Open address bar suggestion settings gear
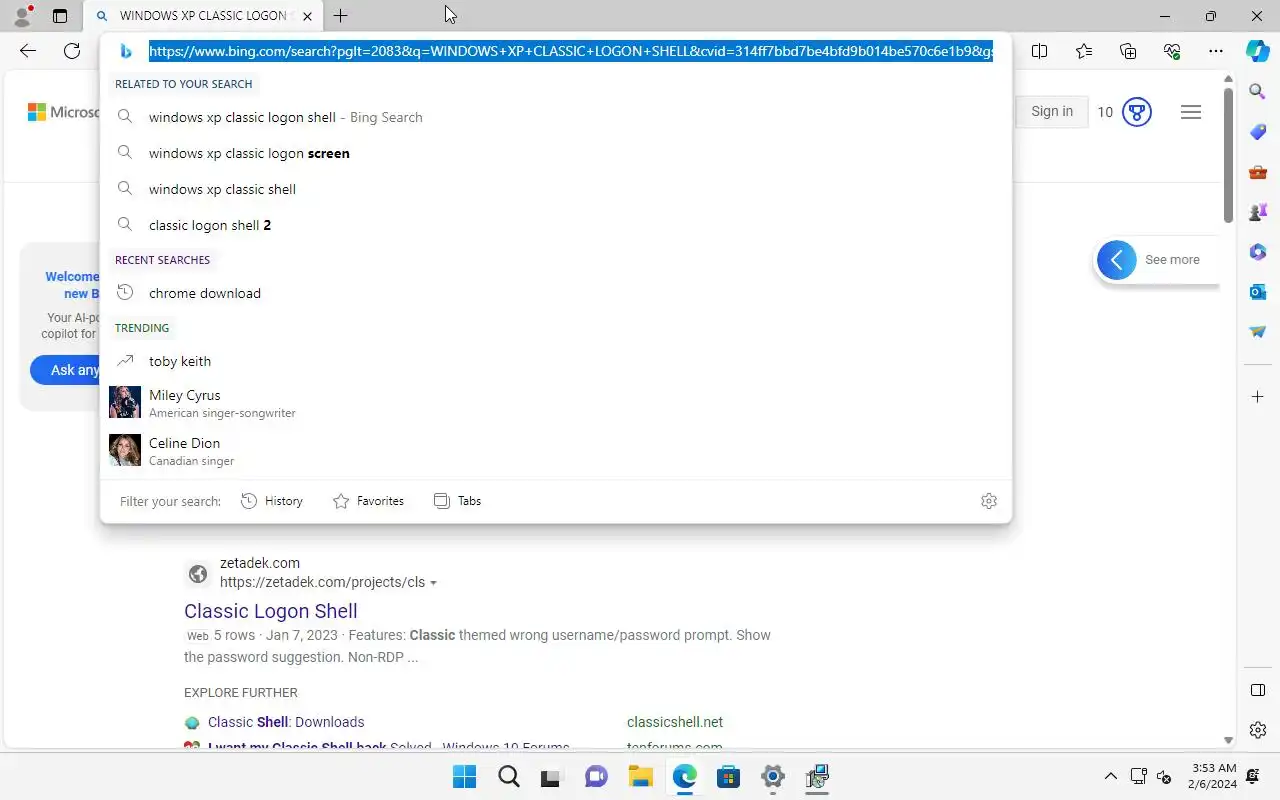The width and height of the screenshot is (1280, 800). click(989, 501)
